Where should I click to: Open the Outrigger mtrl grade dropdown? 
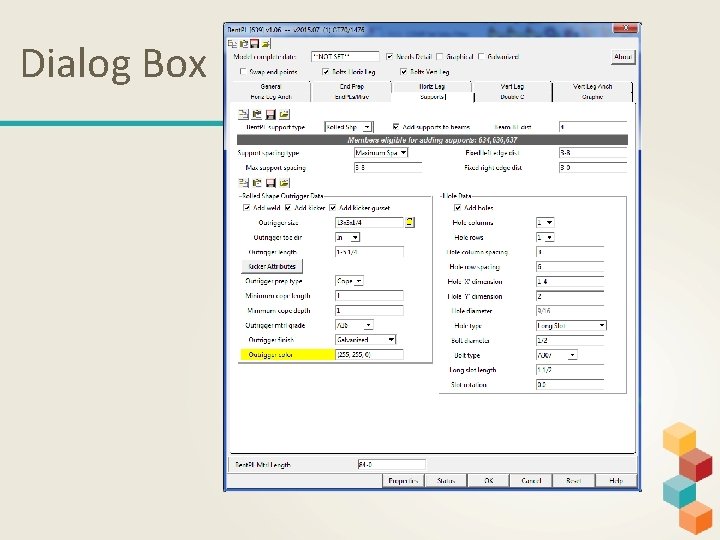pos(368,325)
